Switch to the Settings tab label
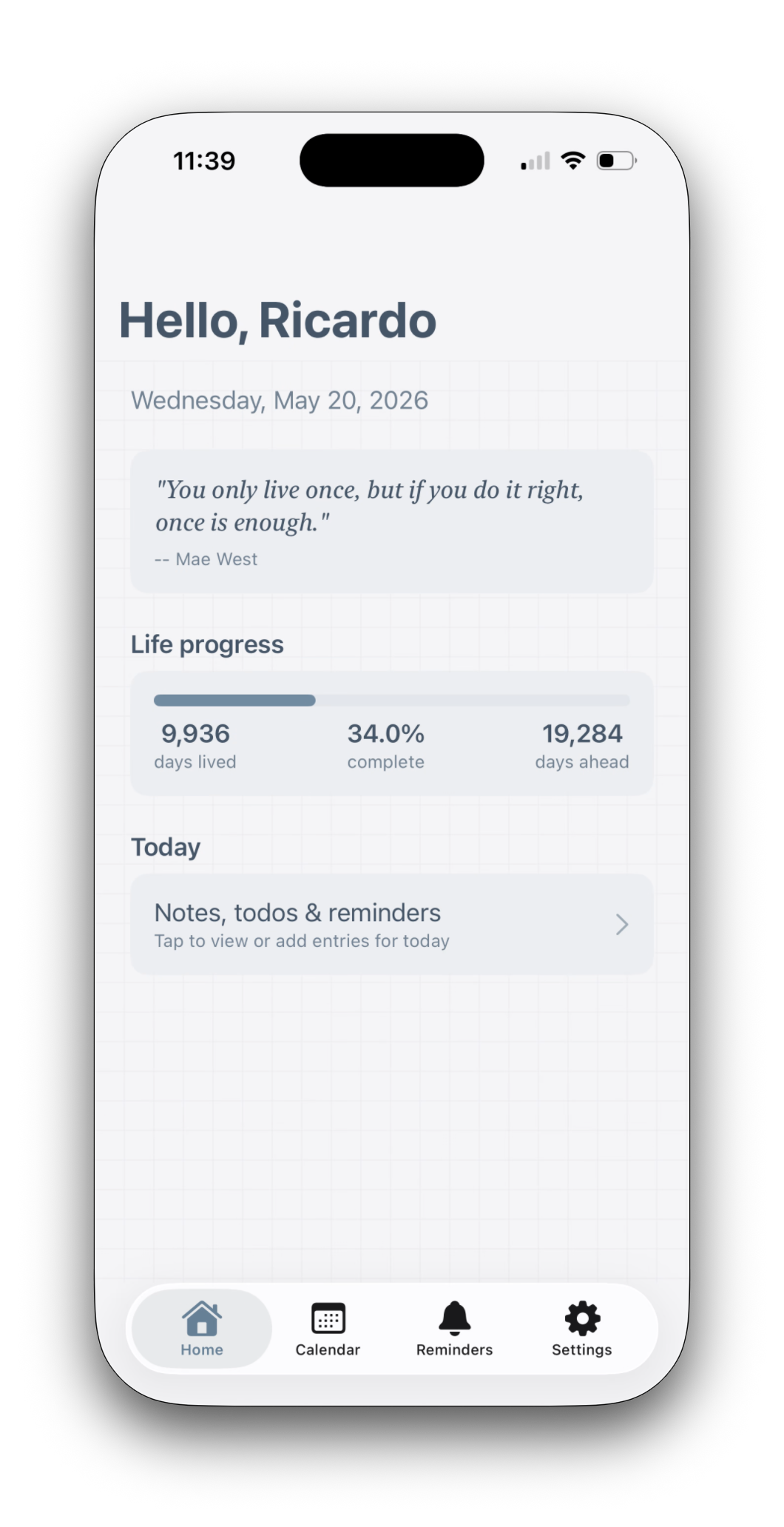Screen dimensions: 784x1527 582,1350
